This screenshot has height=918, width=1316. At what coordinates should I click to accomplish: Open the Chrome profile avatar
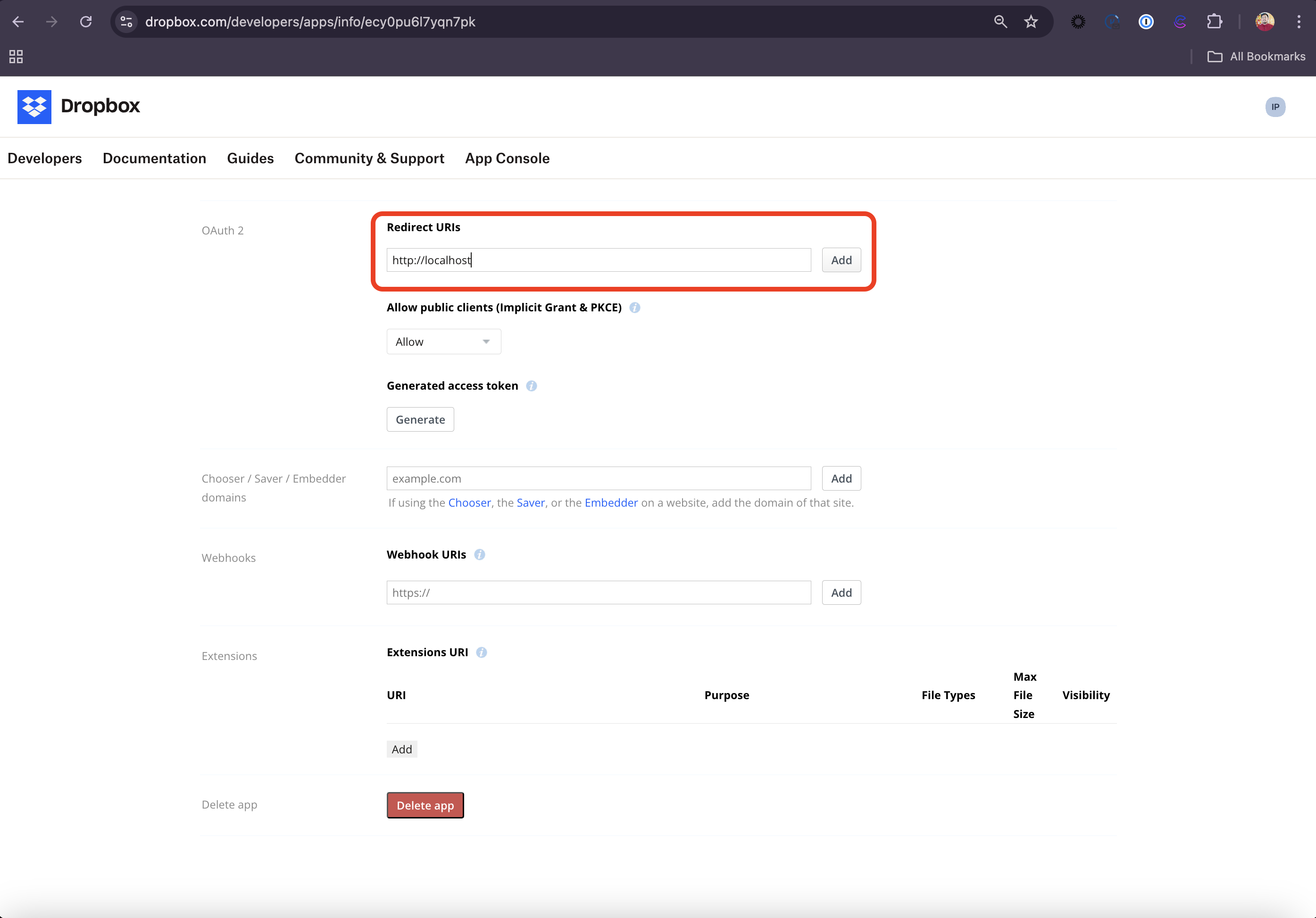1265,22
